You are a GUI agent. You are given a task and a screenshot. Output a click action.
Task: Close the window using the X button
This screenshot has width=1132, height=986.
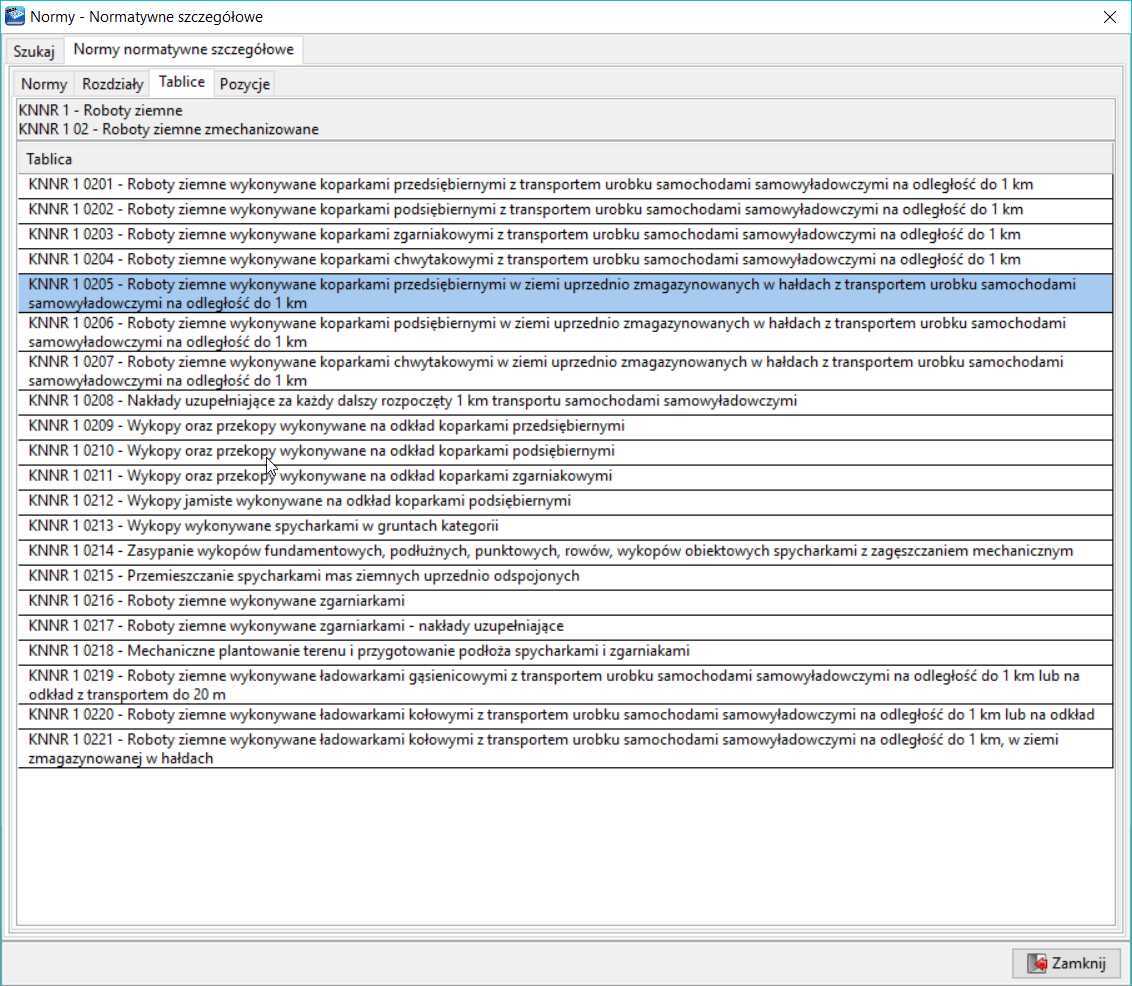click(x=1109, y=17)
